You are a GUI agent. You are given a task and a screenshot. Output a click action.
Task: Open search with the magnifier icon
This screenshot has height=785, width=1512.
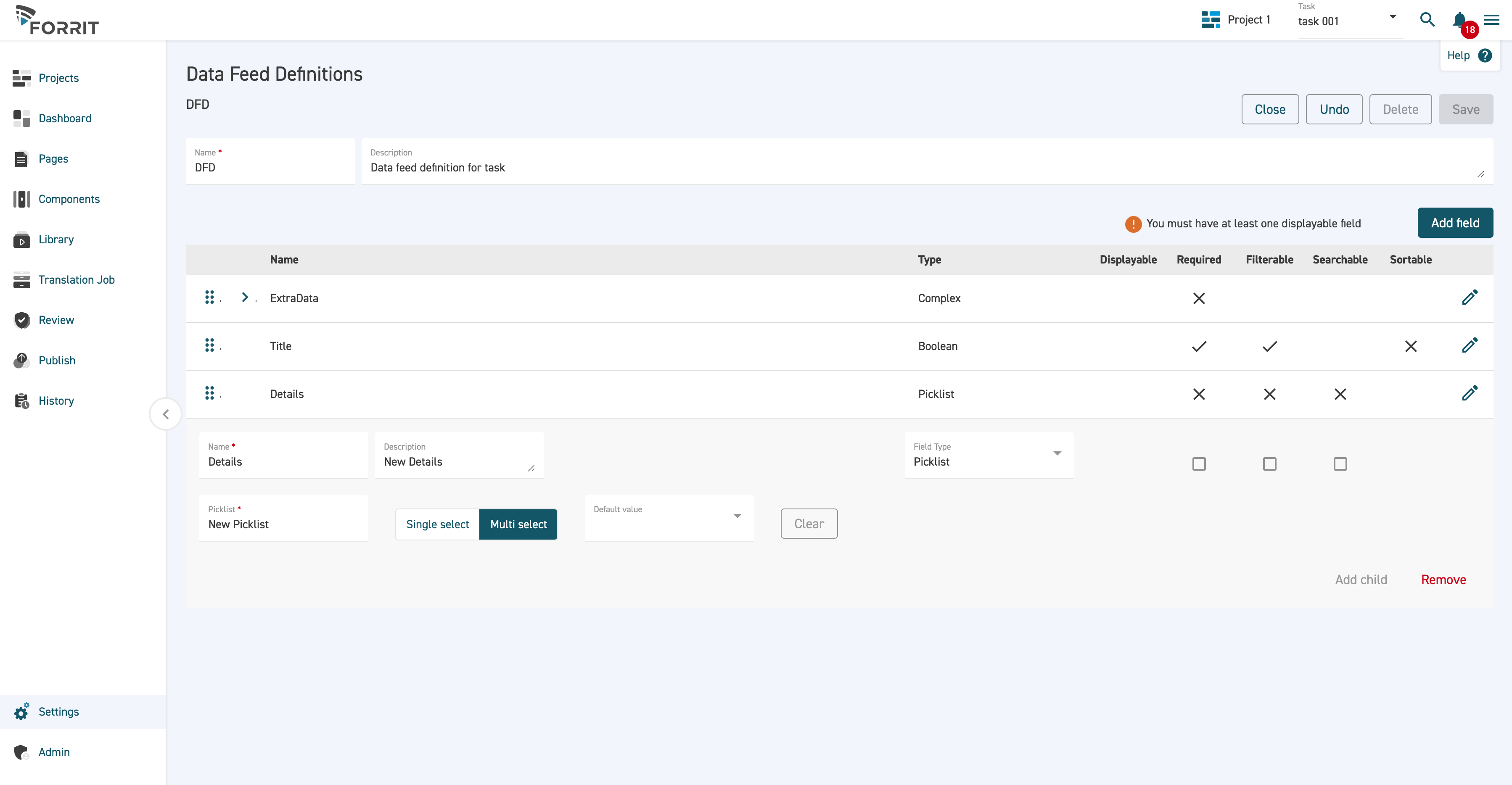[1427, 20]
